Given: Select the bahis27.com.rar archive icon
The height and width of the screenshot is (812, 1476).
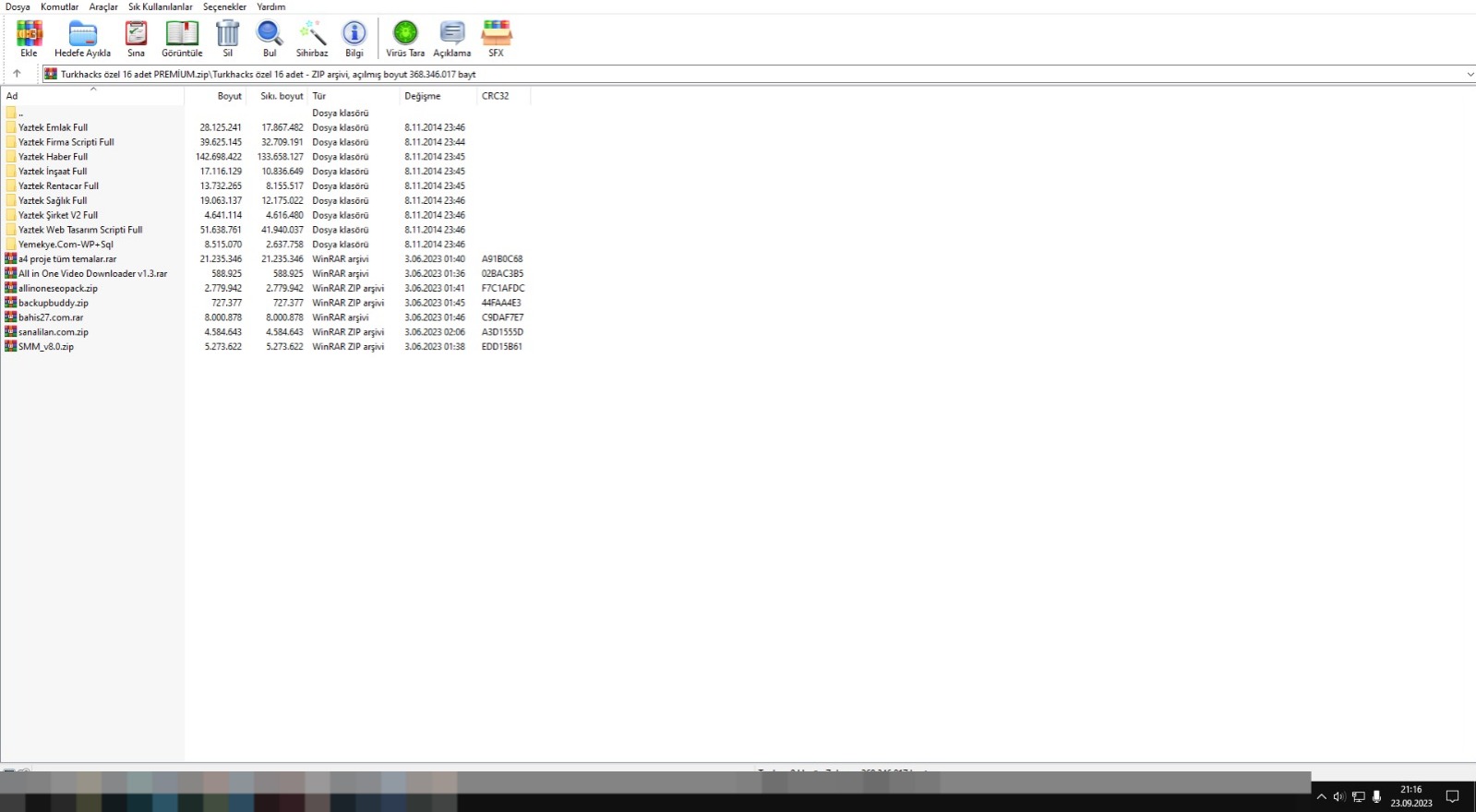Looking at the screenshot, I should click(11, 317).
